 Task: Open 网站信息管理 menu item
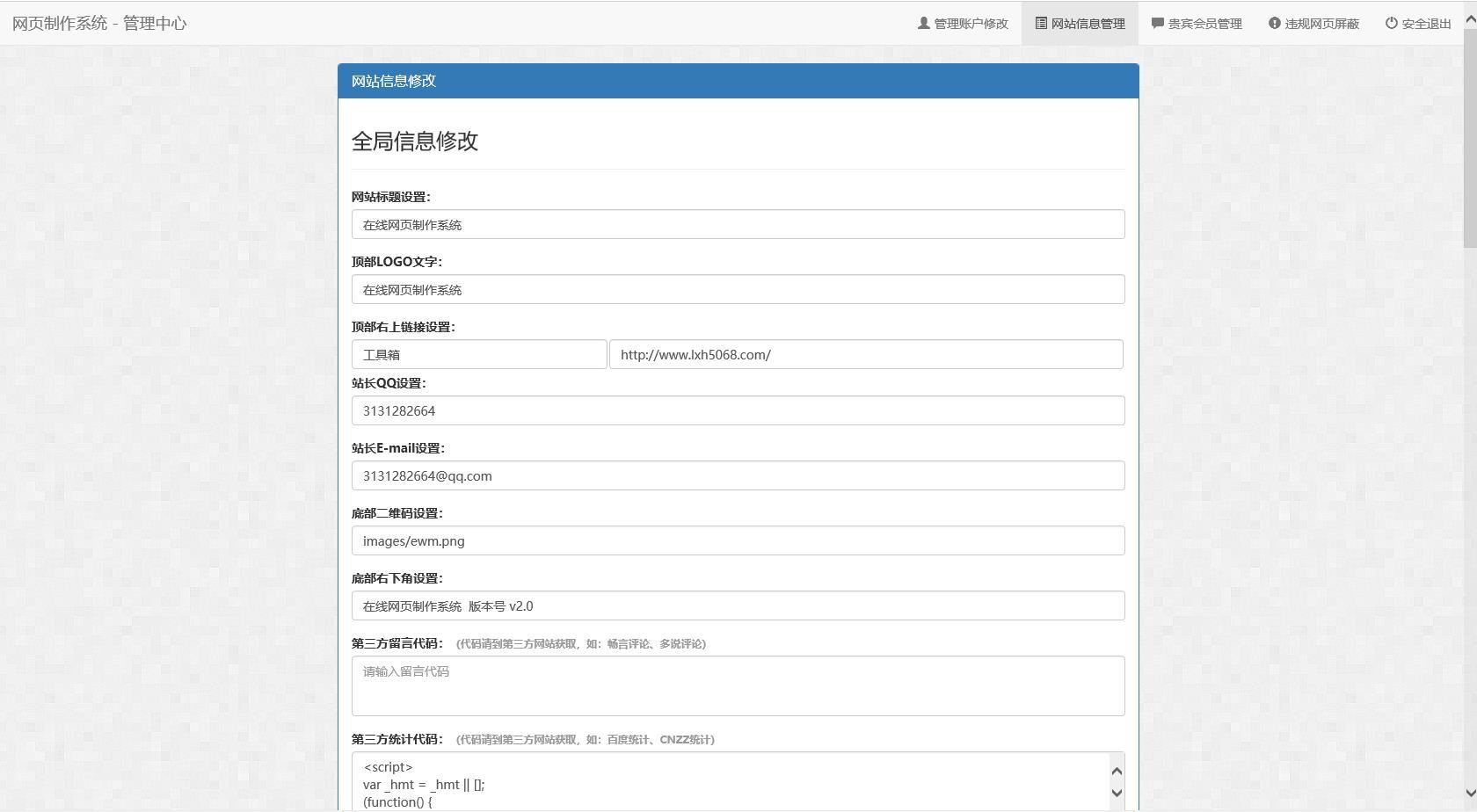[x=1080, y=23]
